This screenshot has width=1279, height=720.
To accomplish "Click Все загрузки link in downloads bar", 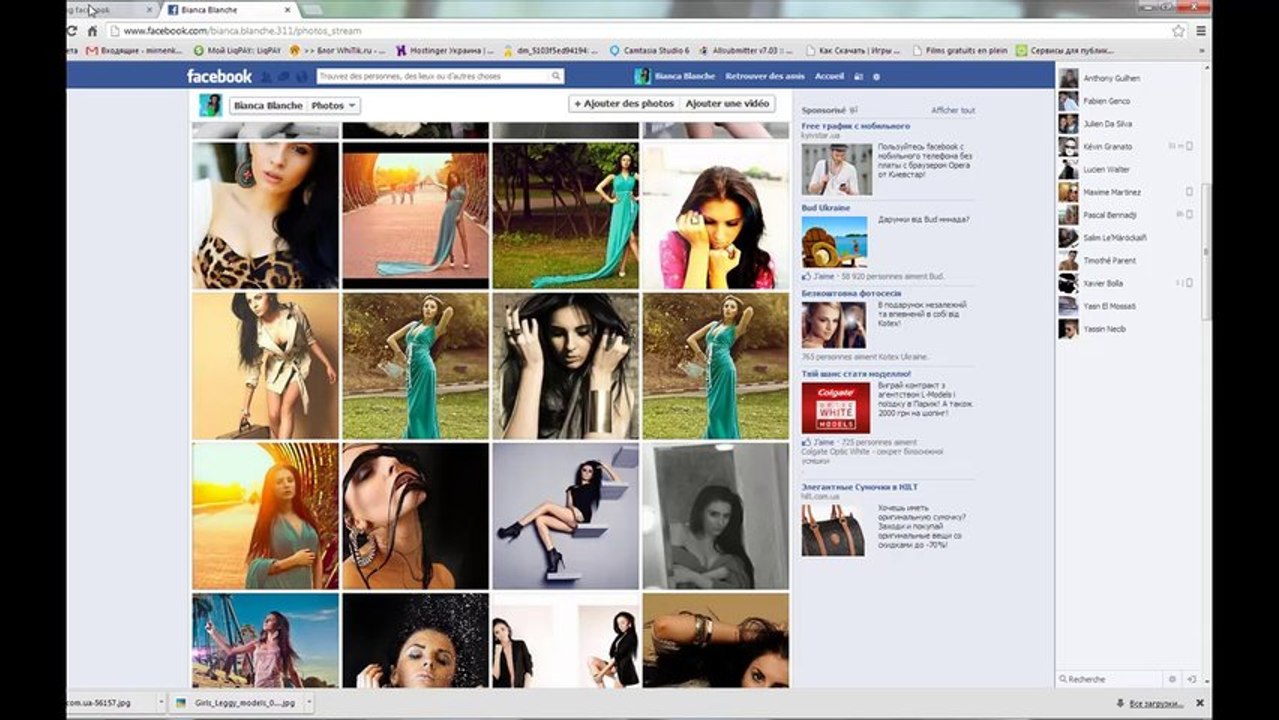I will [x=1157, y=703].
